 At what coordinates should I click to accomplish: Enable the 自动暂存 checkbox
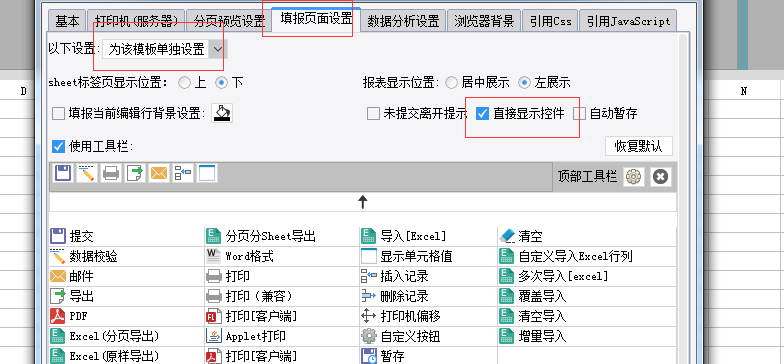[580, 114]
